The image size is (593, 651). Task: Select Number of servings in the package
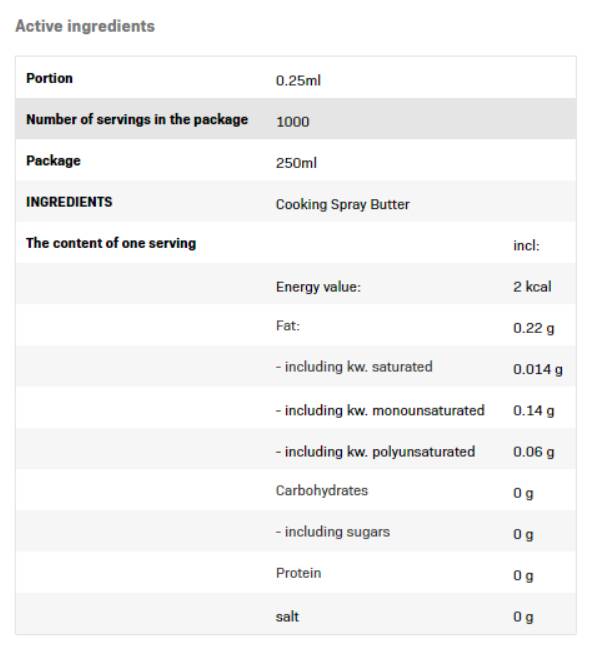[137, 120]
